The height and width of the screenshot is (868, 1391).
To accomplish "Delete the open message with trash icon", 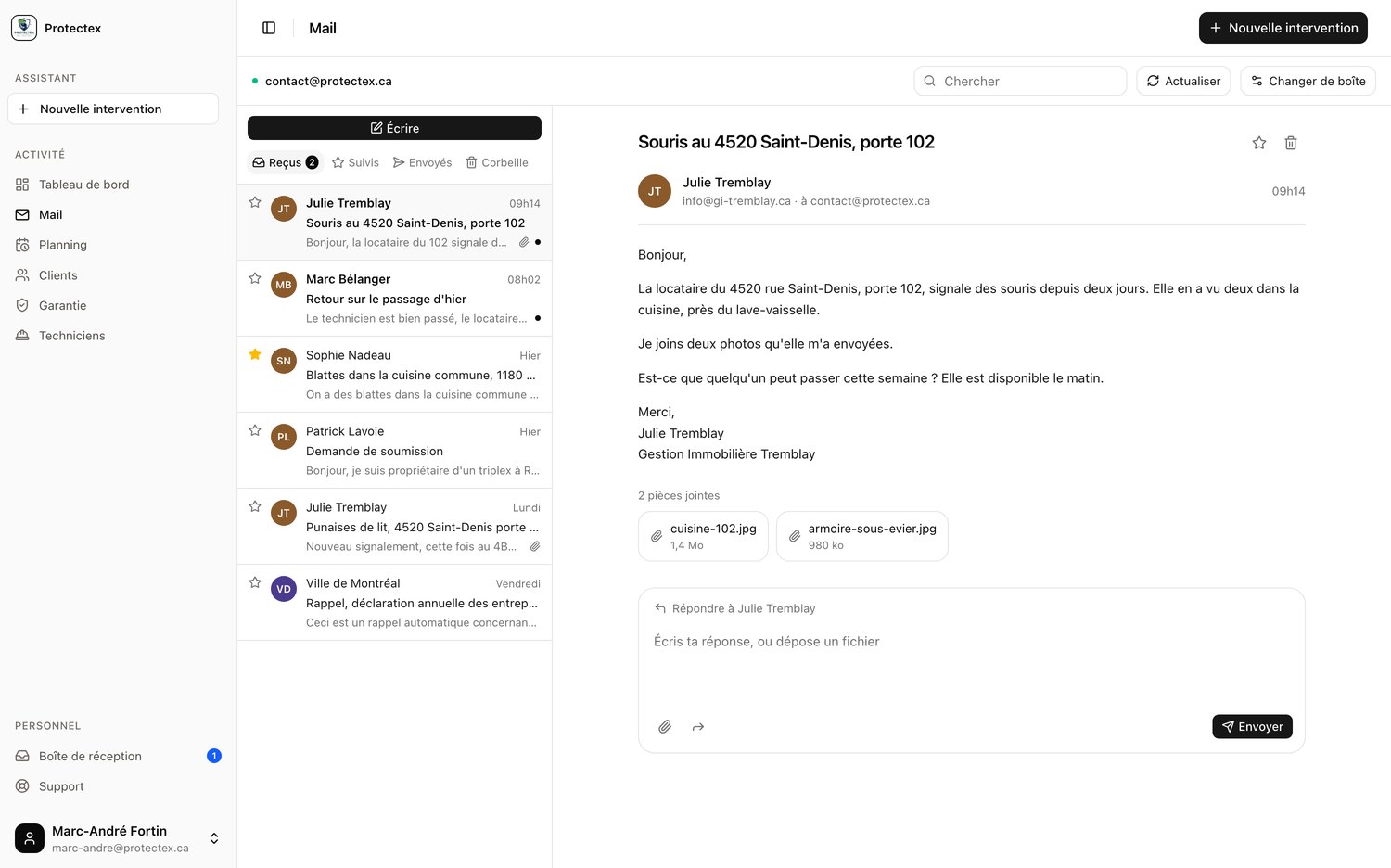I will click(1291, 143).
